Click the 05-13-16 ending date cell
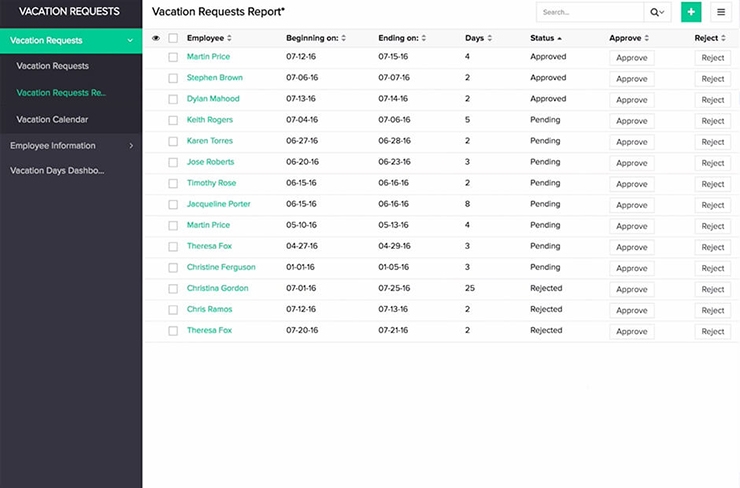This screenshot has height=488, width=740. pyautogui.click(x=393, y=225)
